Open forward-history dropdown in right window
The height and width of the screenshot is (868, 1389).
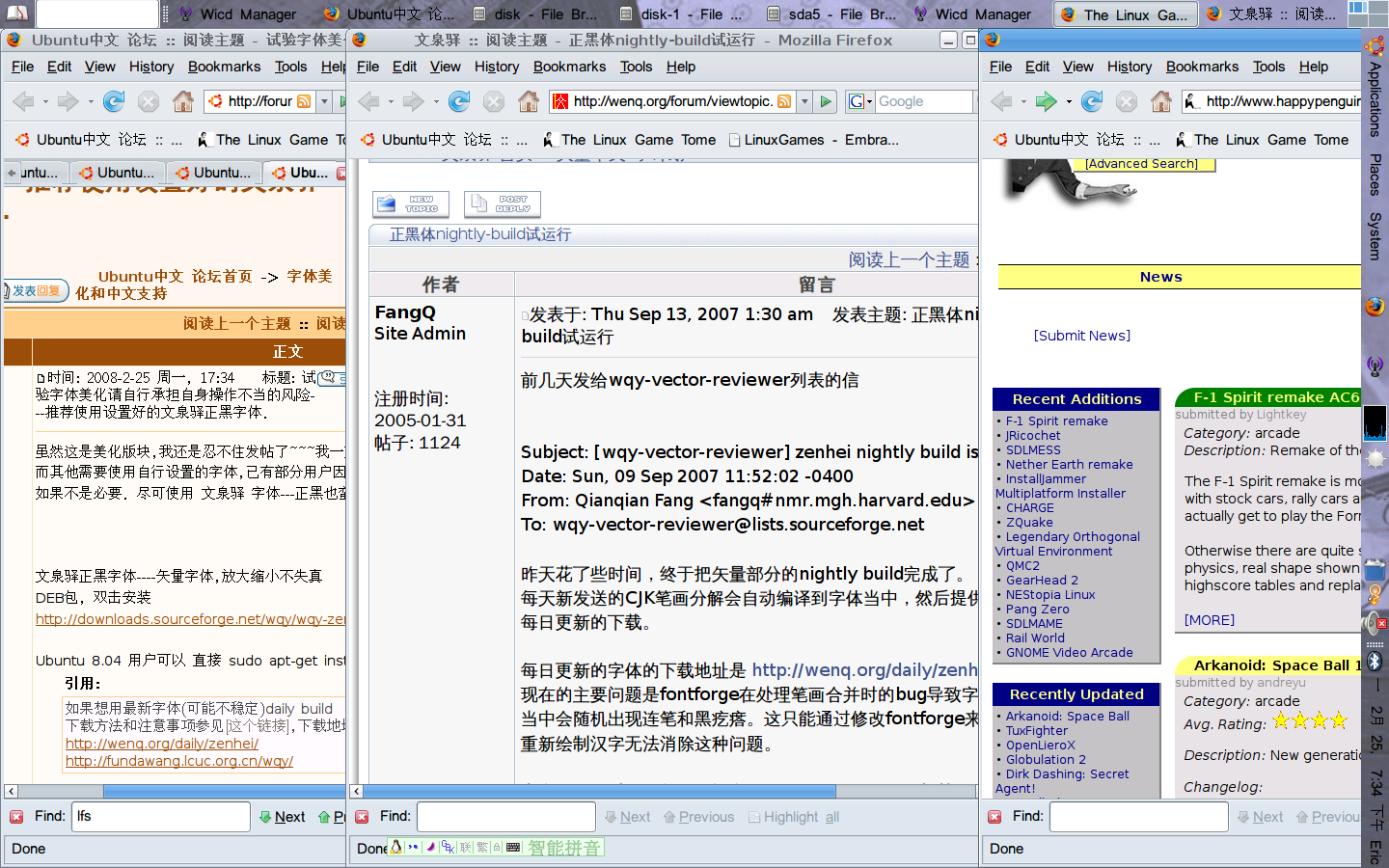1069,101
